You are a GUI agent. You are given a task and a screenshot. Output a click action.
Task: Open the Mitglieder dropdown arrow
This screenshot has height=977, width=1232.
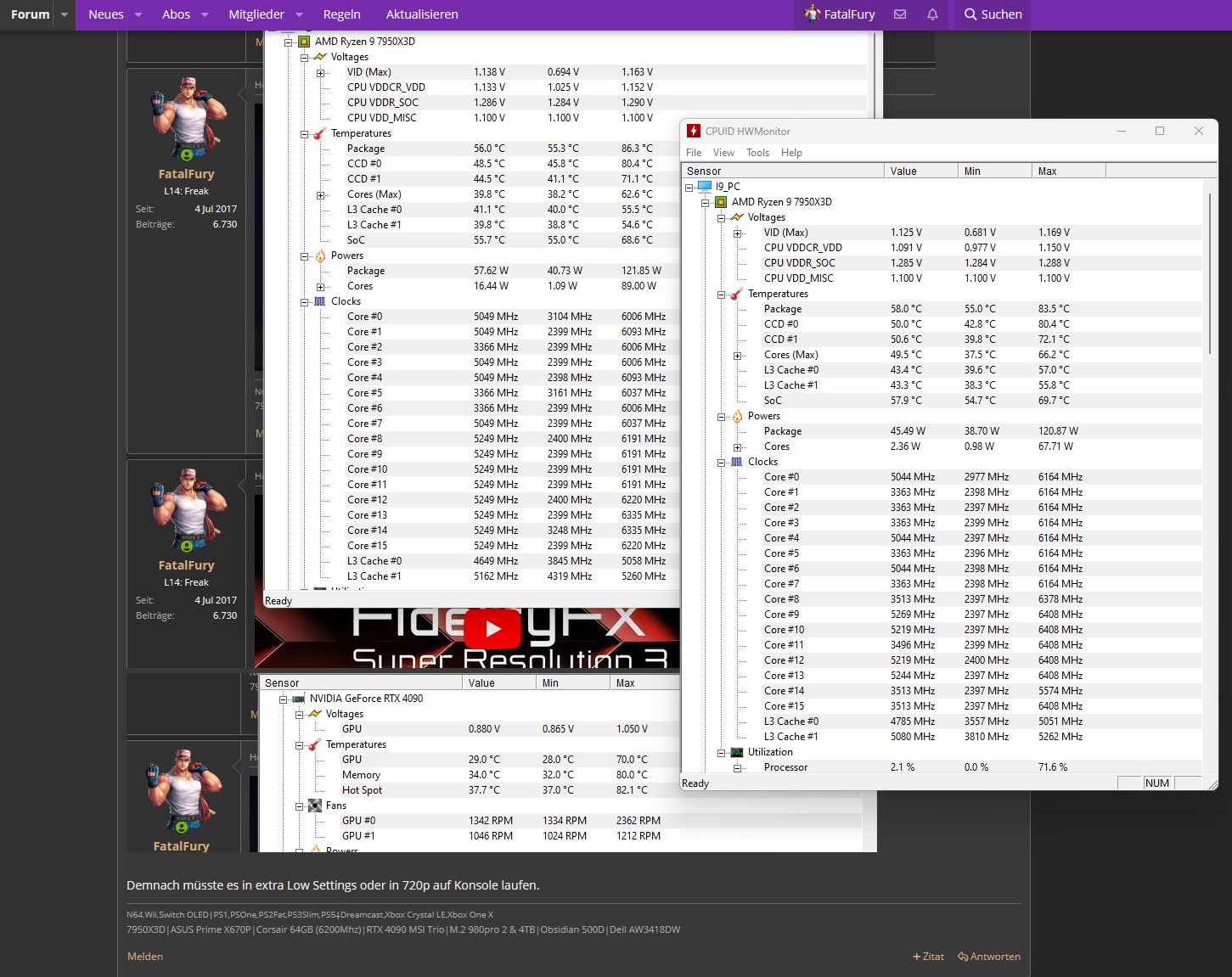click(298, 14)
